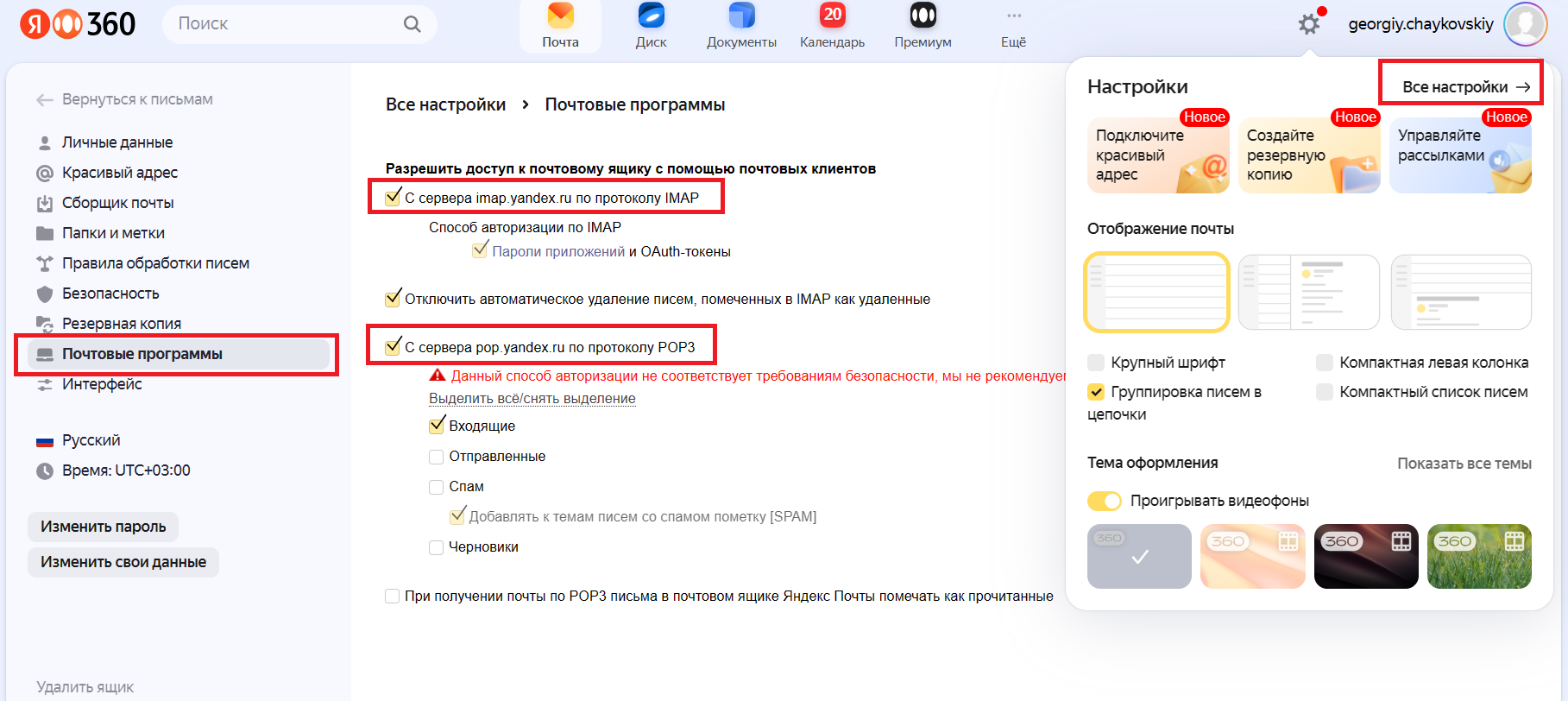Click the Резервная копия icon

(x=45, y=324)
